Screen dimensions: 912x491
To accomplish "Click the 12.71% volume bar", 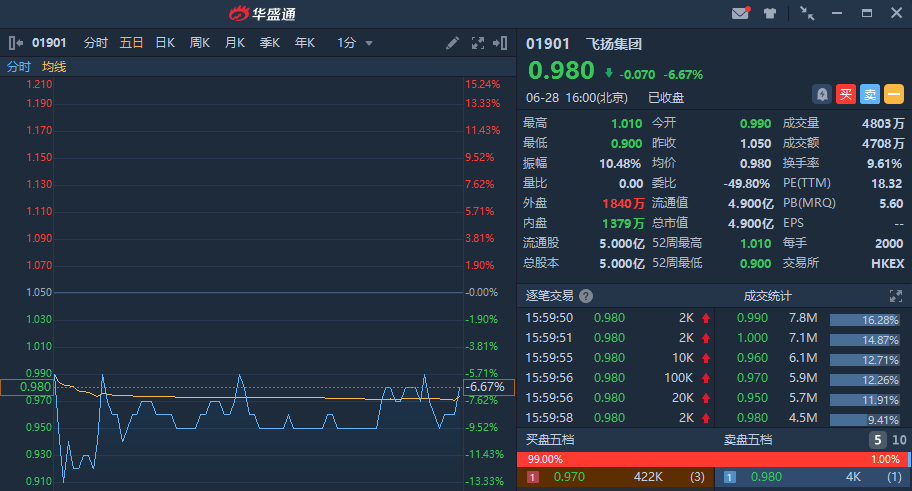I will [865, 360].
